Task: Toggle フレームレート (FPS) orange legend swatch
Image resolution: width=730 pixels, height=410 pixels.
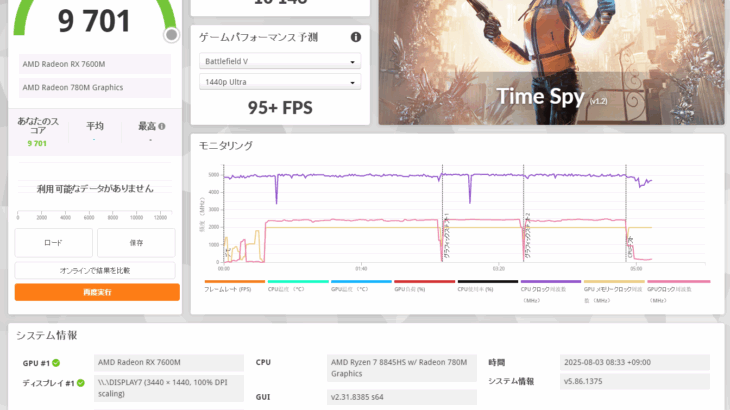Action: 235,282
